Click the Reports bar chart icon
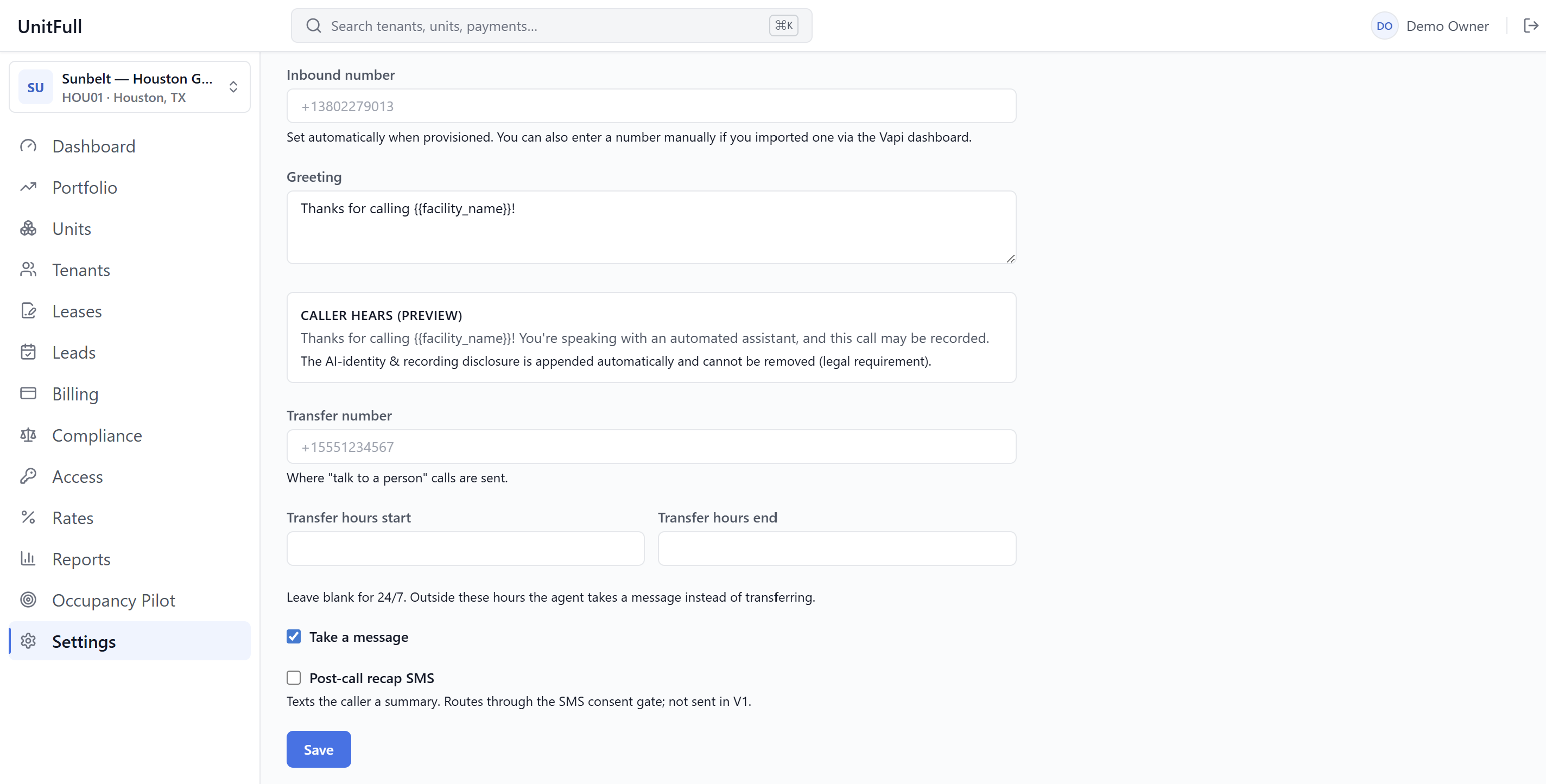The height and width of the screenshot is (784, 1546). click(28, 558)
